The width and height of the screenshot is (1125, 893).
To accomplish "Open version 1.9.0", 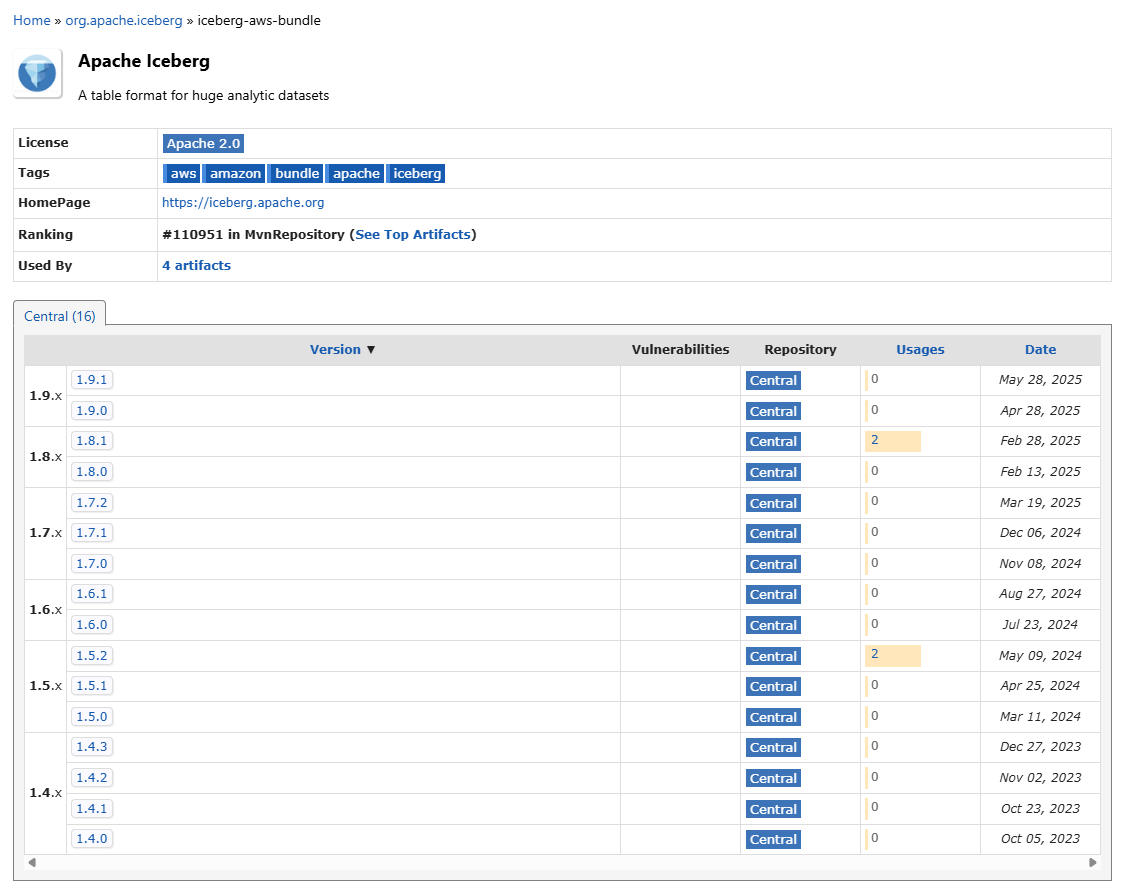I will click(92, 410).
